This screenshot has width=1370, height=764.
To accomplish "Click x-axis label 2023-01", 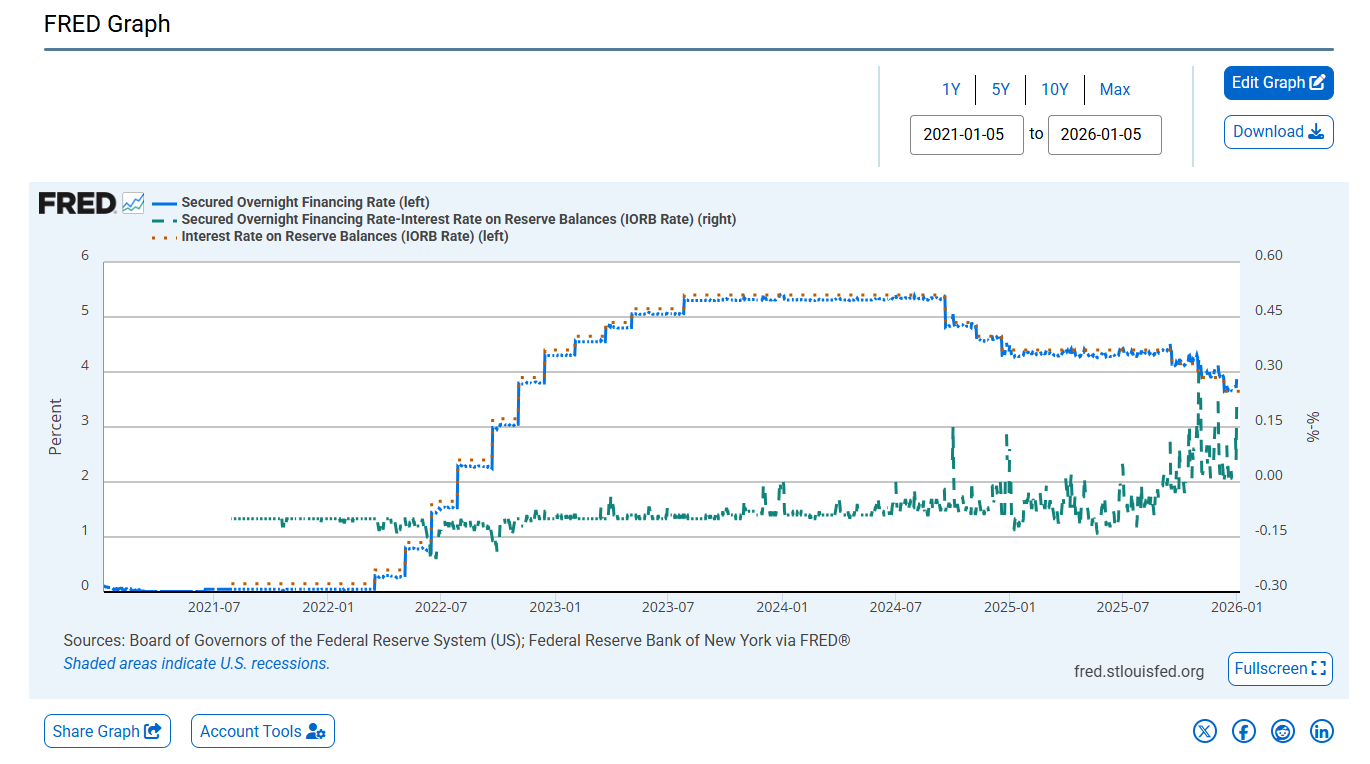I will (x=555, y=607).
